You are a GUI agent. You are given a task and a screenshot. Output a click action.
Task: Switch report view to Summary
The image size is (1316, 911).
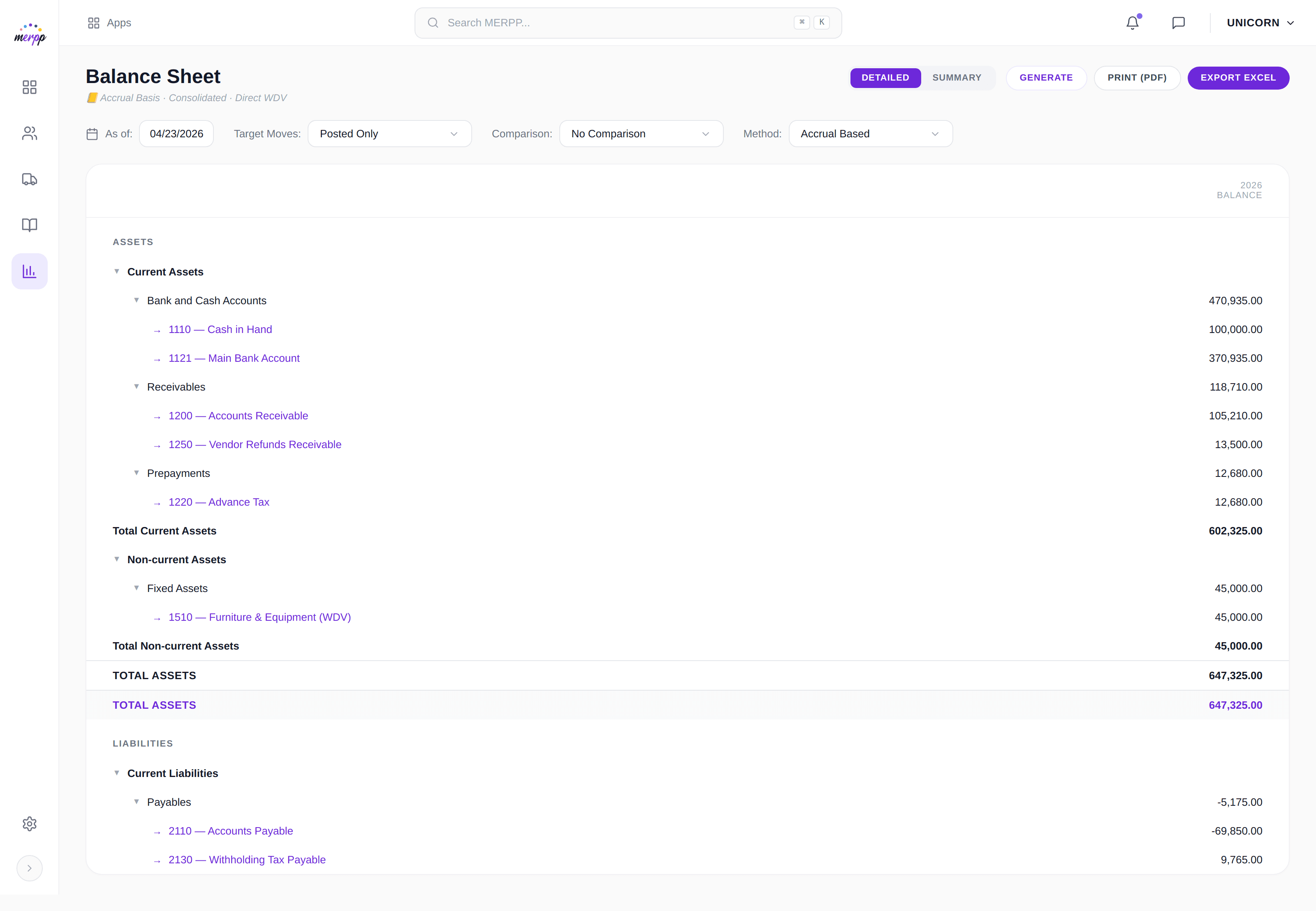[956, 78]
